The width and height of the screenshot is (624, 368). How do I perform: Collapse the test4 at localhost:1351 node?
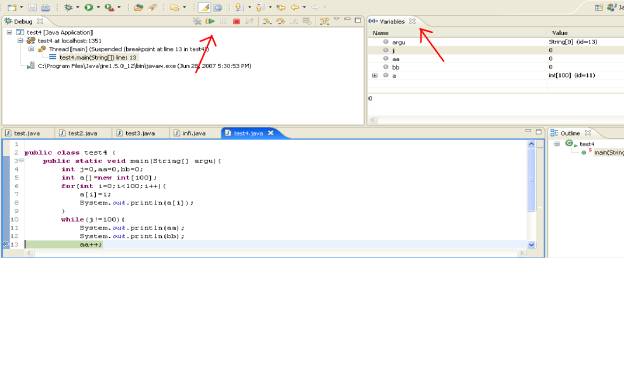tap(20, 41)
